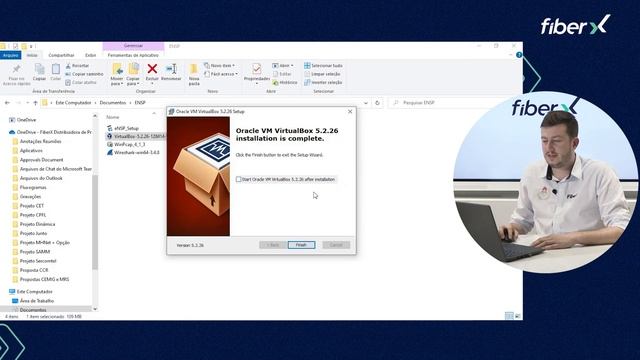640x360 pixels.
Task: Open the Ferramentas de Aplicativo tab
Action: tap(133, 55)
